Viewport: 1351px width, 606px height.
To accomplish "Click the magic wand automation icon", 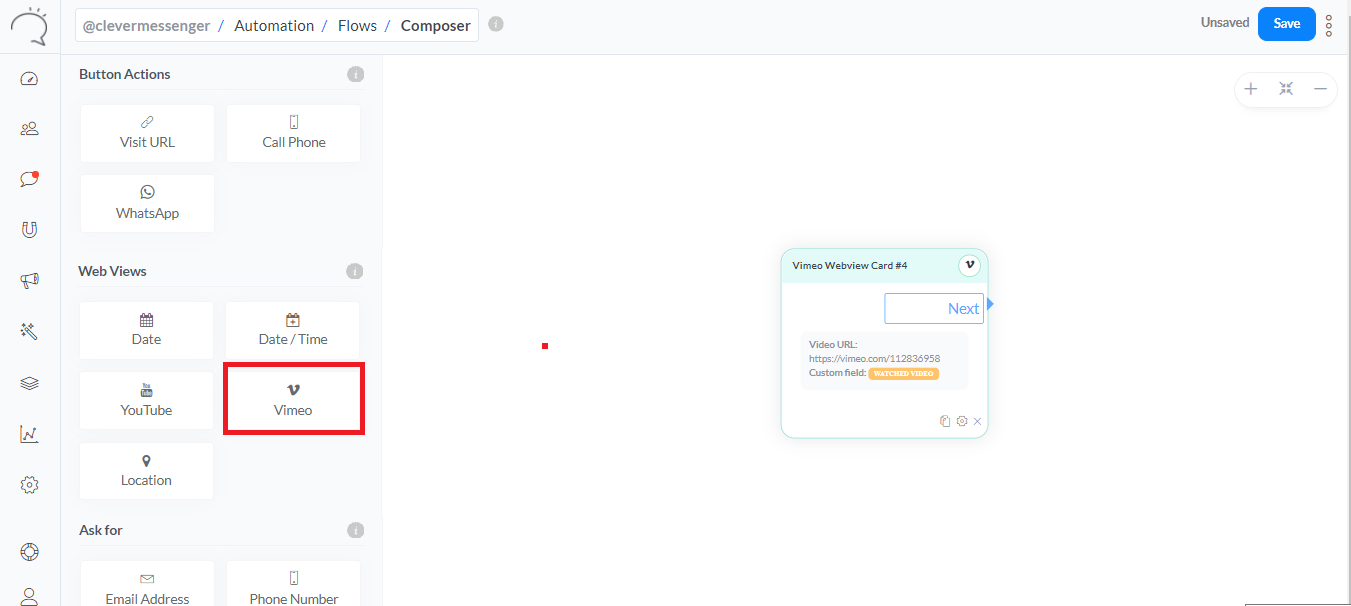I will 29,331.
